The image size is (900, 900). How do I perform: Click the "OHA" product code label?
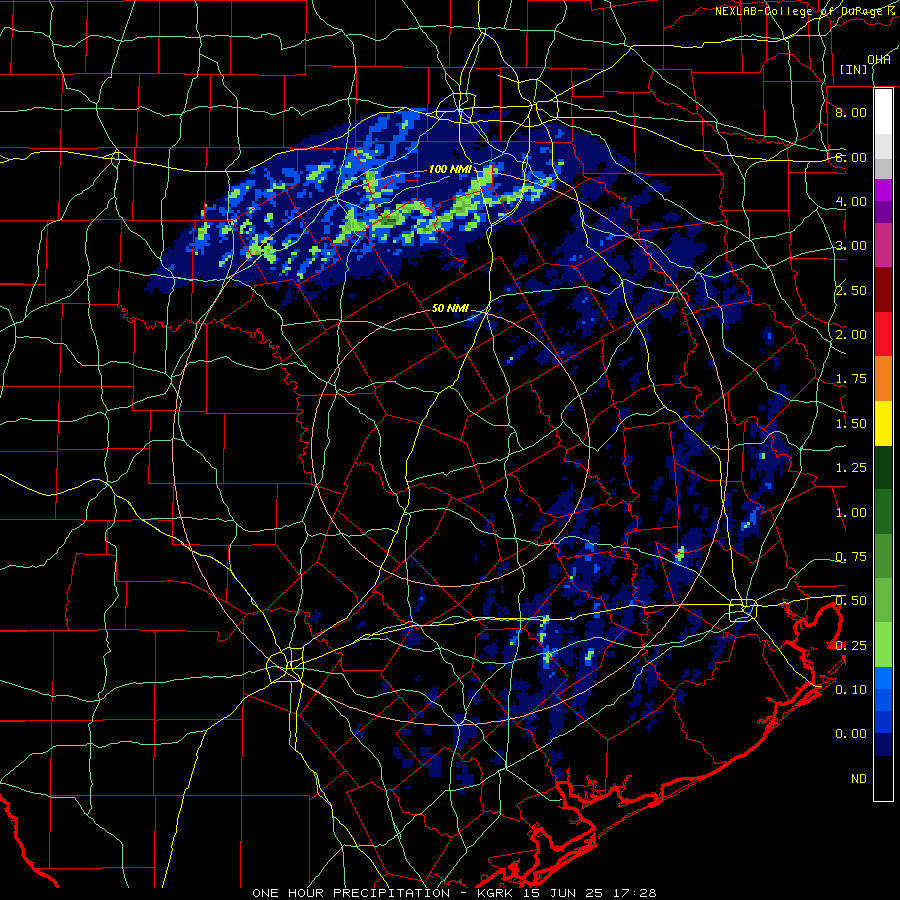(x=879, y=60)
